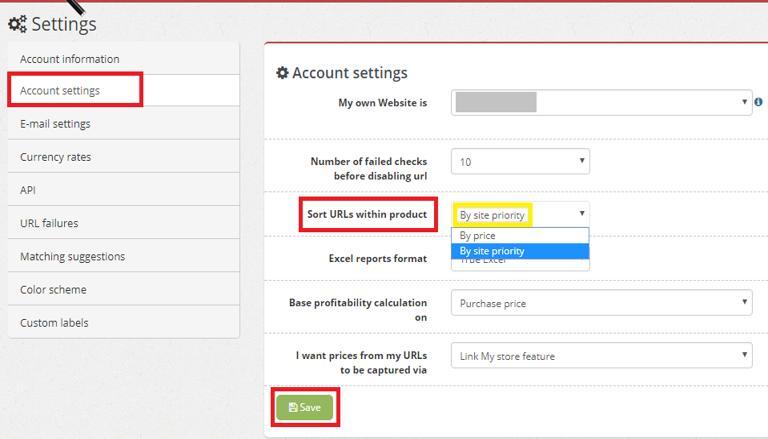768x439 pixels.
Task: Open Matching suggestions section
Action: click(123, 256)
